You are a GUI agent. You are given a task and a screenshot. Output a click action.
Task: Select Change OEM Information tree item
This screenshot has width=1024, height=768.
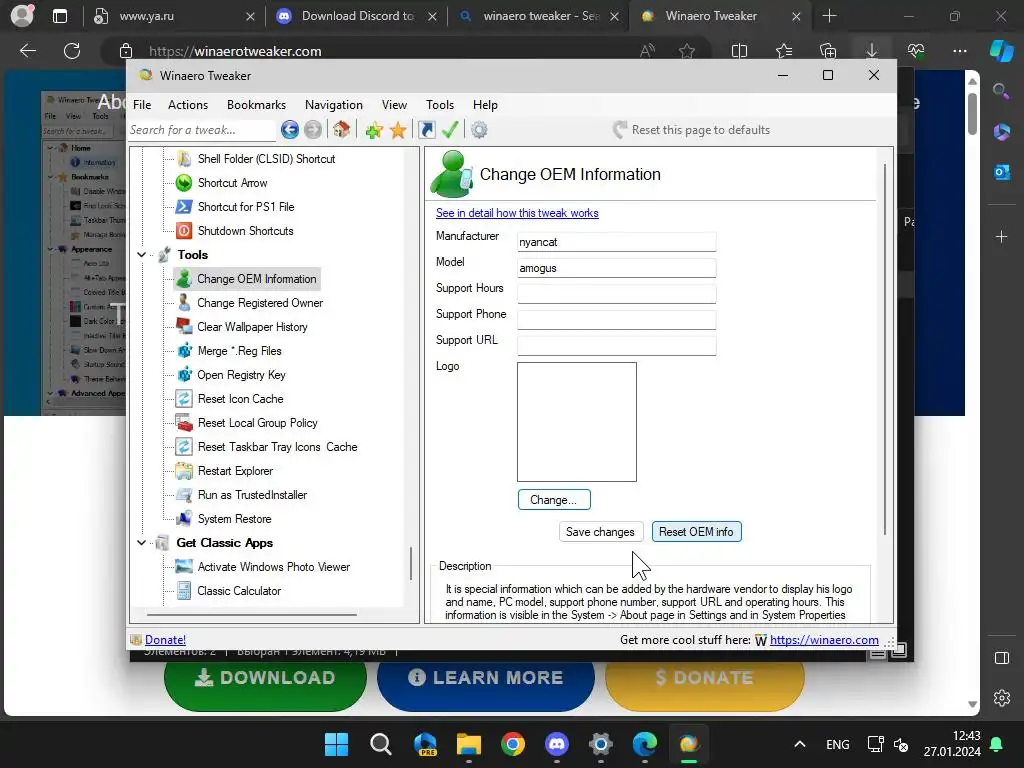(x=247, y=279)
